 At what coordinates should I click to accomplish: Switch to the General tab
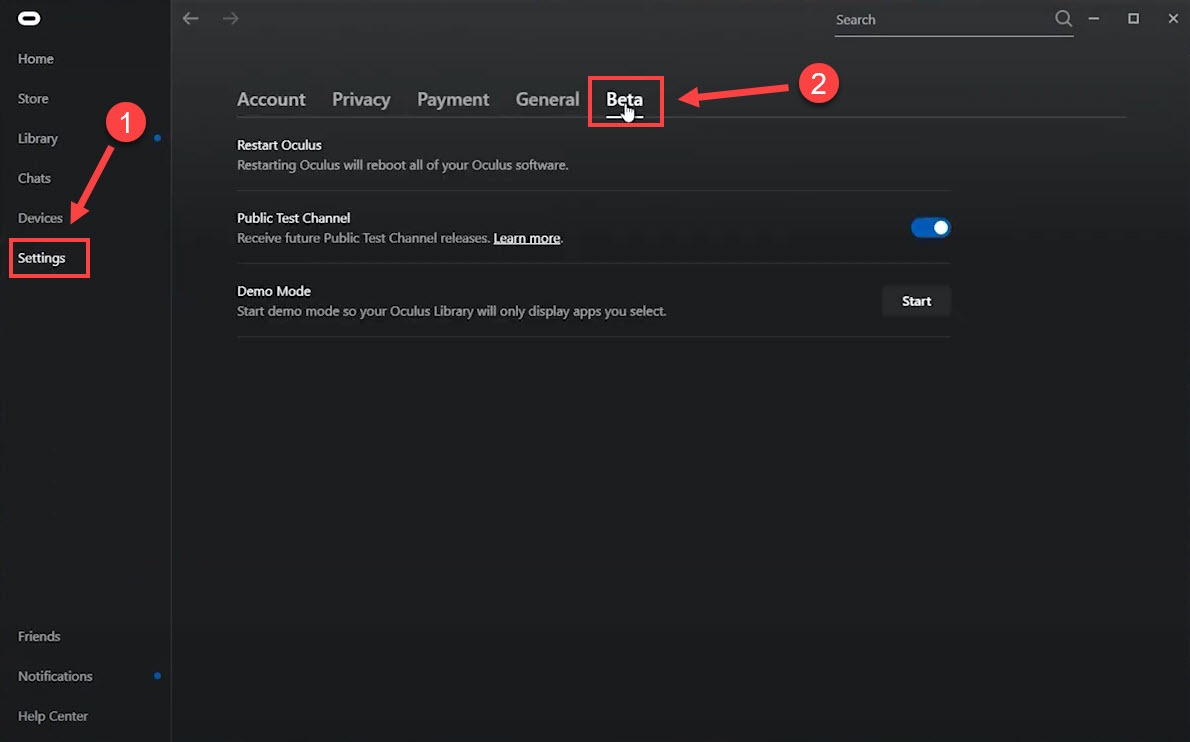coord(547,99)
